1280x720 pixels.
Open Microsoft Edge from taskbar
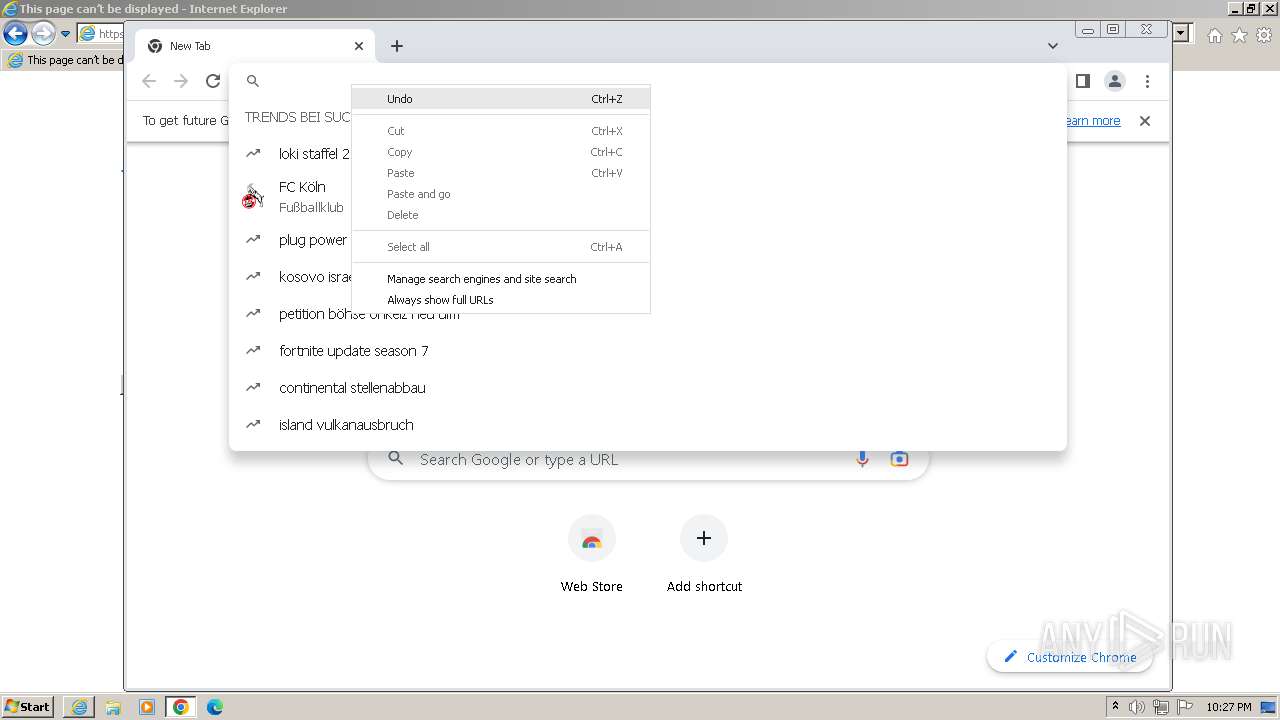click(x=215, y=707)
